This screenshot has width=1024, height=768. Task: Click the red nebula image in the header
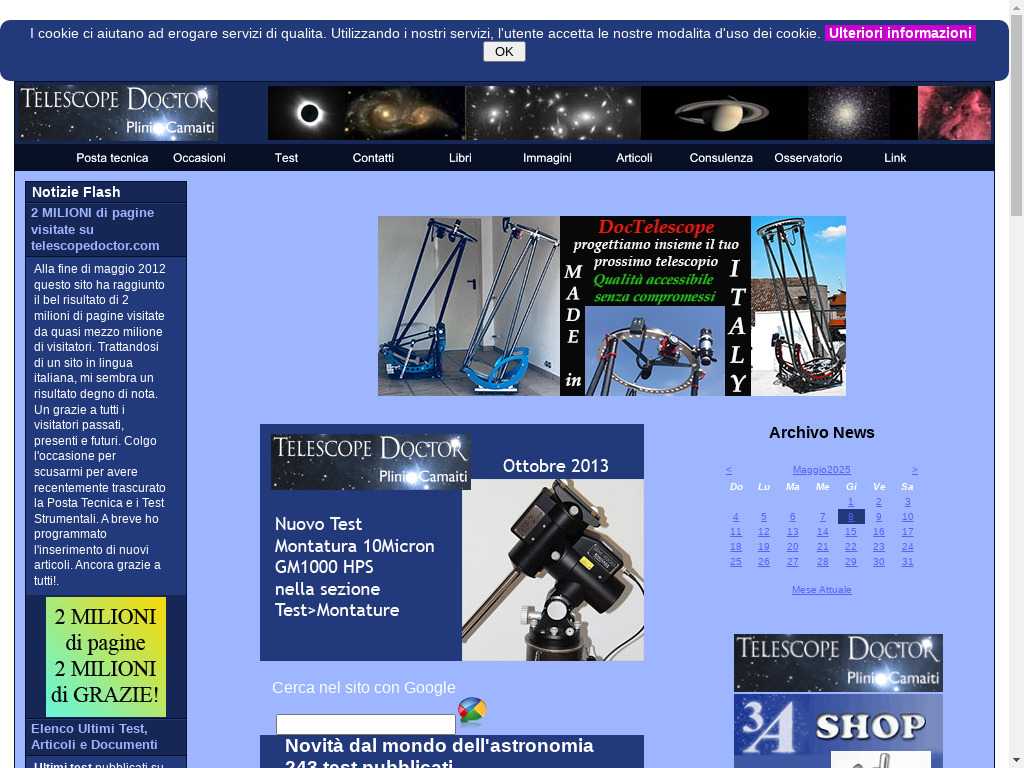tap(954, 113)
